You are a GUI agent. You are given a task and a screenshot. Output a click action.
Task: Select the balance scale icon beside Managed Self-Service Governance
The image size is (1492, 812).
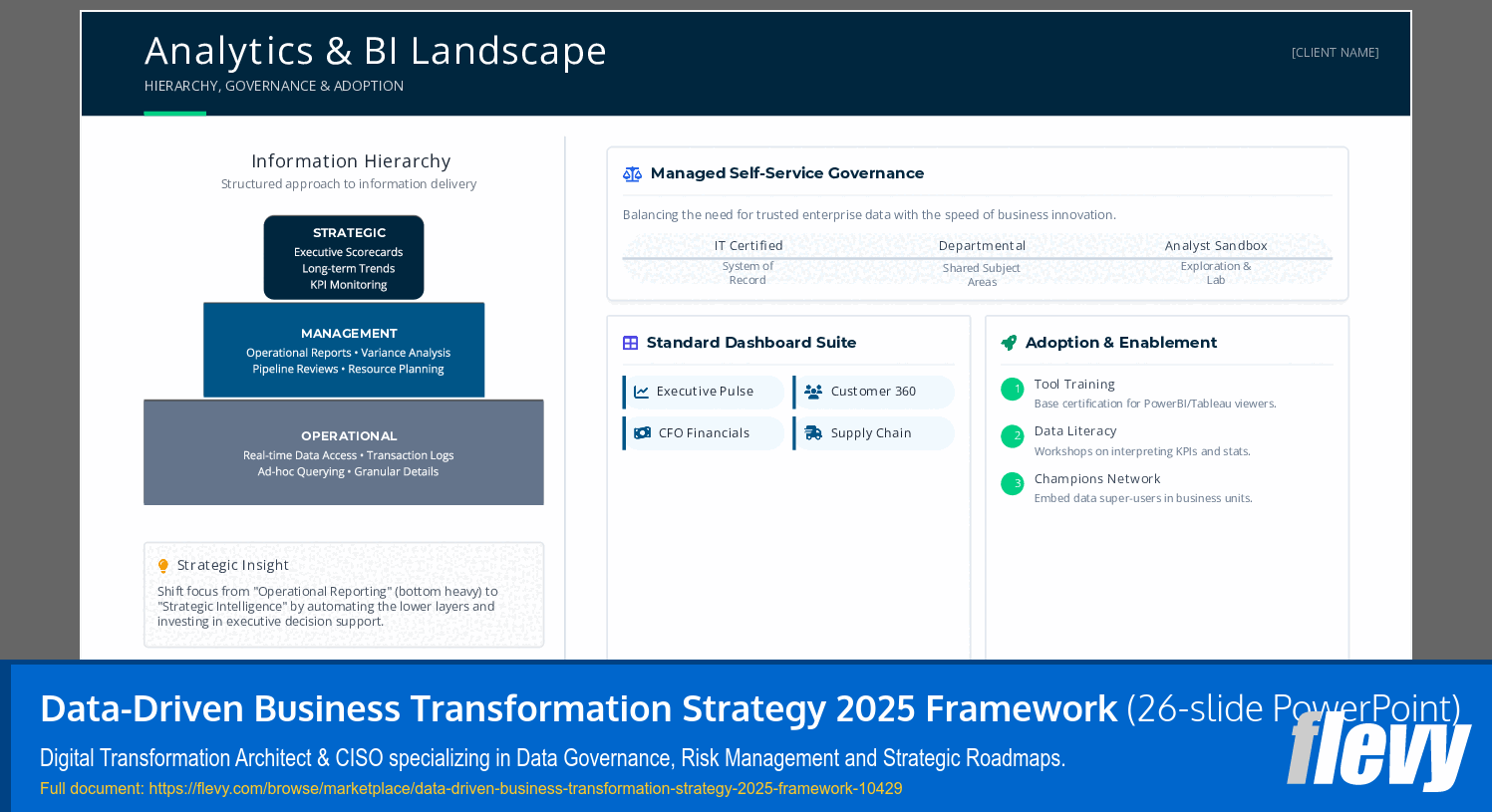632,172
